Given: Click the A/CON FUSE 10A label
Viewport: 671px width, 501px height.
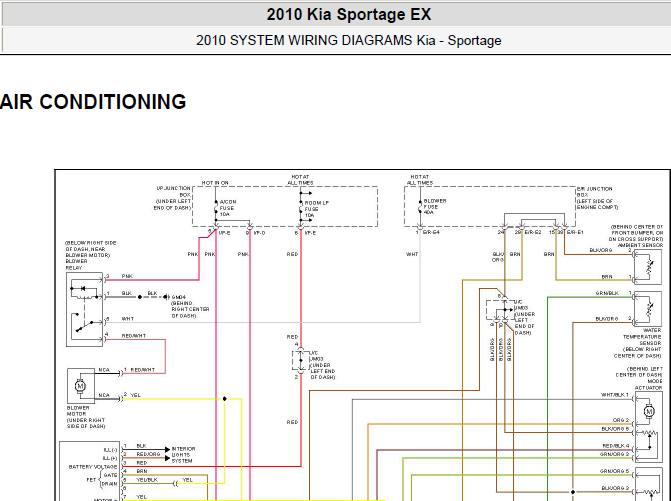Looking at the screenshot, I should (x=227, y=208).
